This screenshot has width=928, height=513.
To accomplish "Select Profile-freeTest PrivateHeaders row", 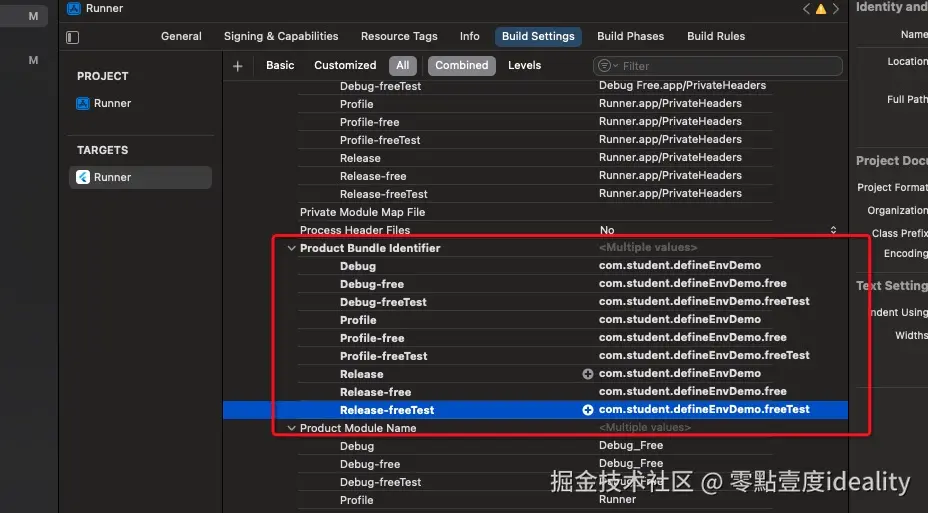I will [x=536, y=140].
